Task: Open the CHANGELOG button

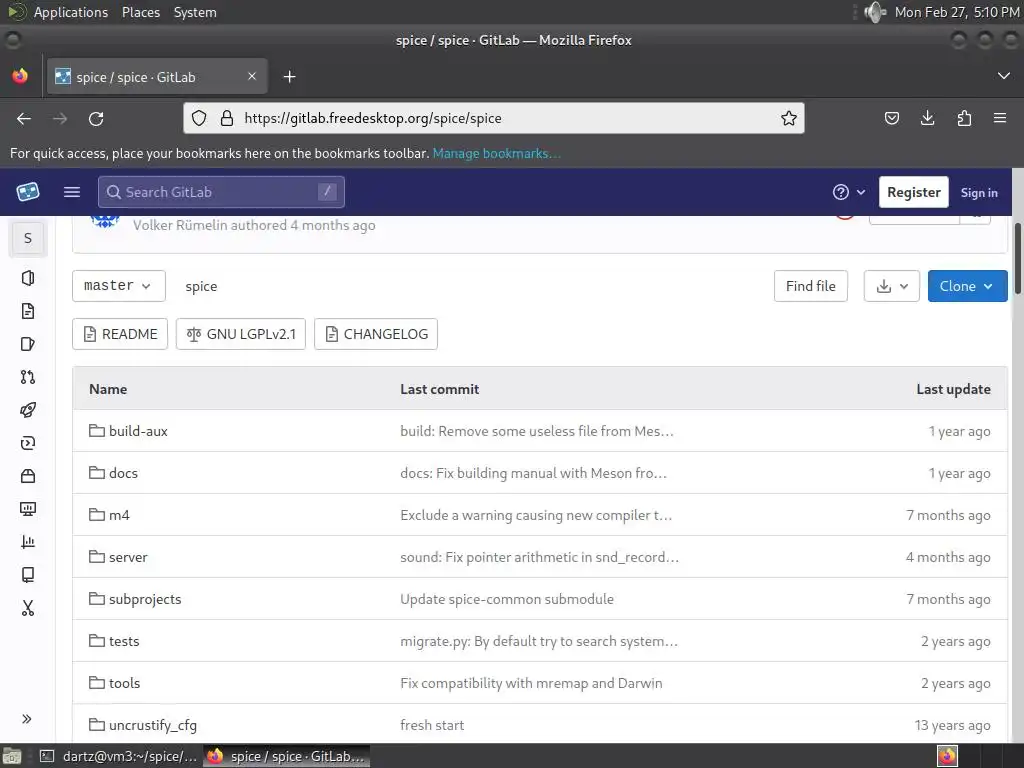Action: coord(376,334)
